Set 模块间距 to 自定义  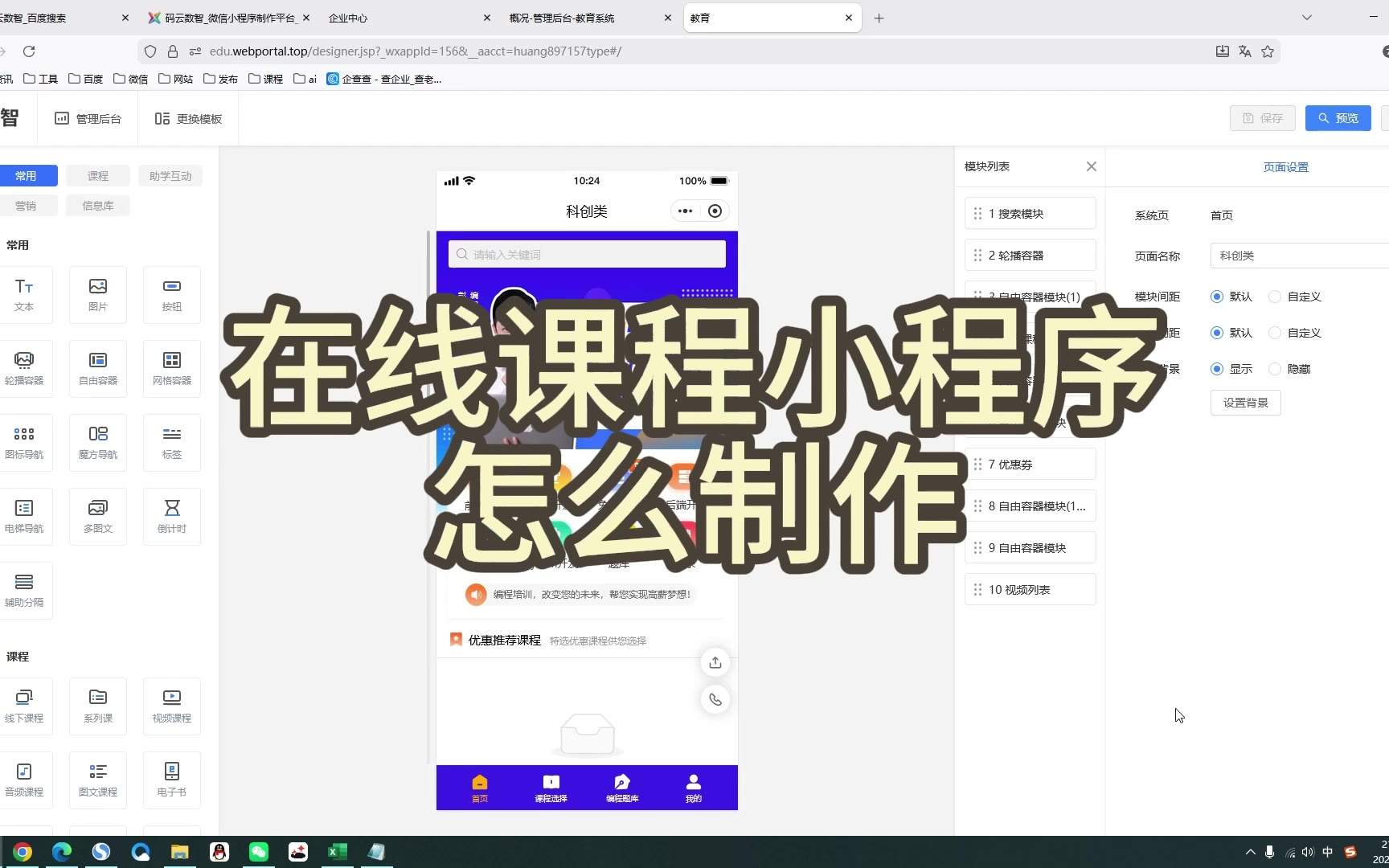pos(1275,297)
